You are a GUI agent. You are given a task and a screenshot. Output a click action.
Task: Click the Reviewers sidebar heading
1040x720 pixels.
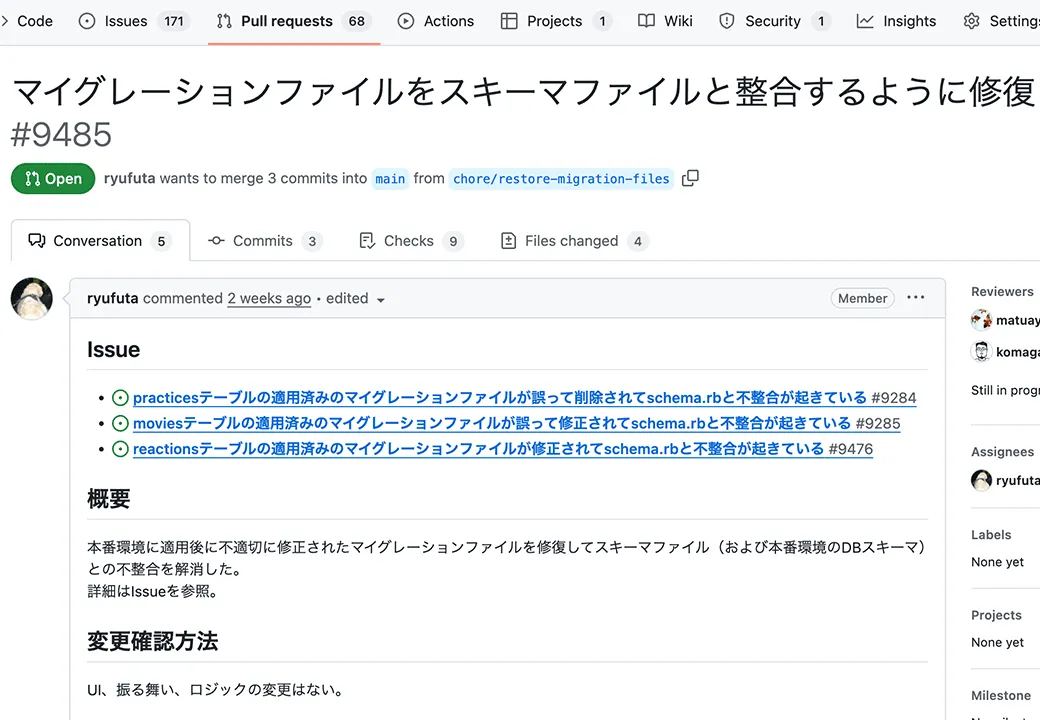click(x=1002, y=292)
